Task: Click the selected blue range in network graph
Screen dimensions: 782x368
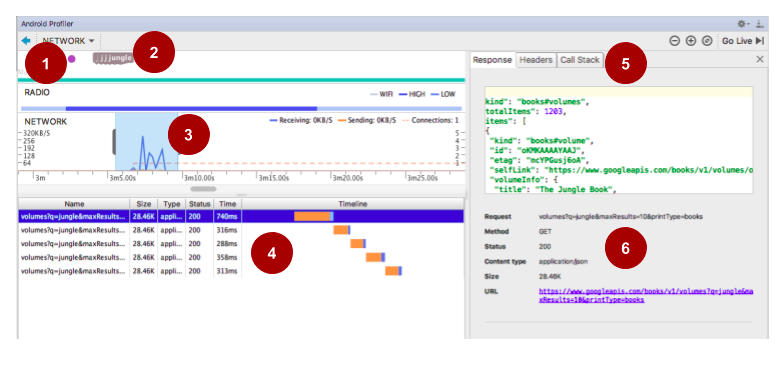Action: pos(147,142)
